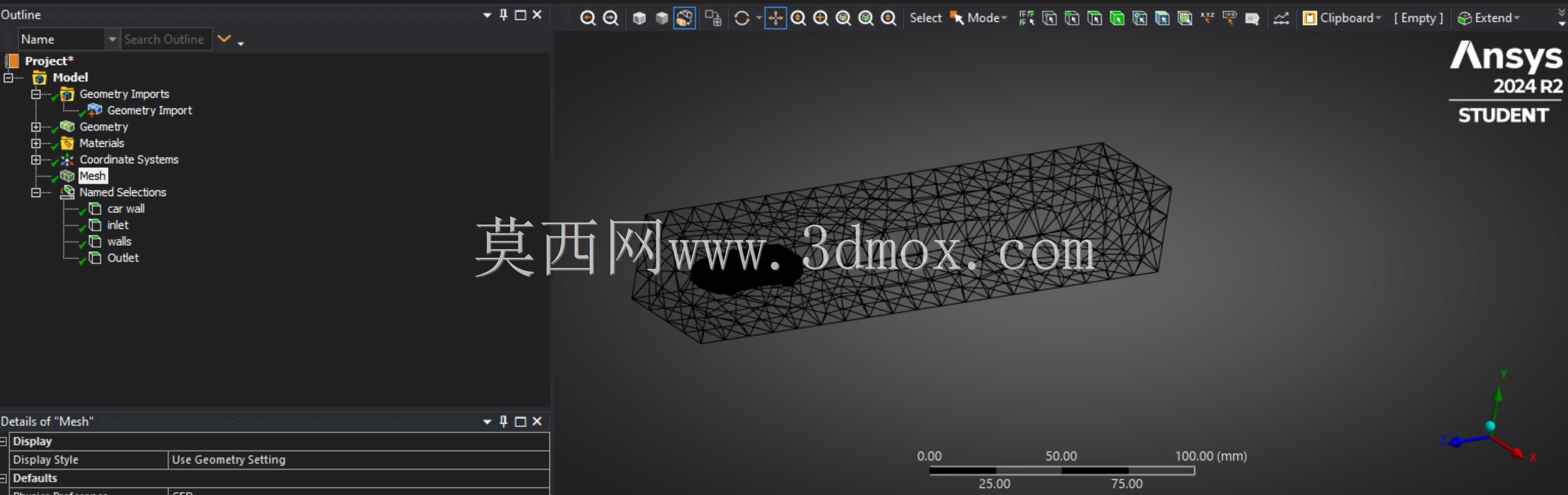The height and width of the screenshot is (495, 1568).
Task: Select the Outlet named selection
Action: [x=123, y=258]
